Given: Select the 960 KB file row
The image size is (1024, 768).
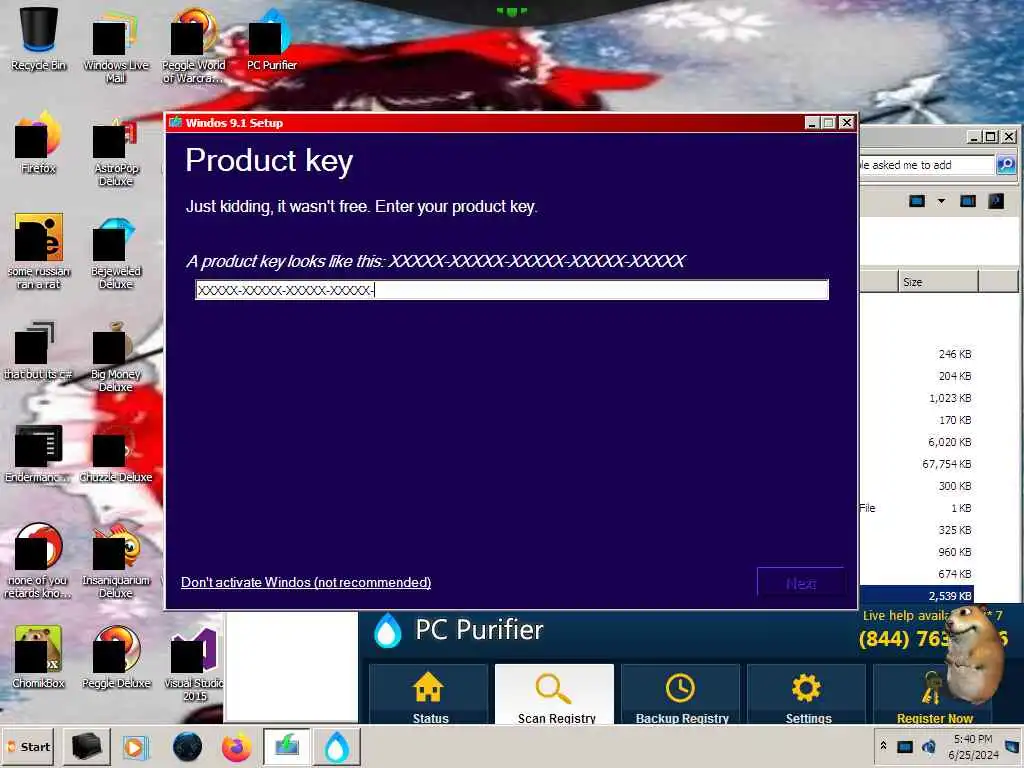Looking at the screenshot, I should click(917, 552).
